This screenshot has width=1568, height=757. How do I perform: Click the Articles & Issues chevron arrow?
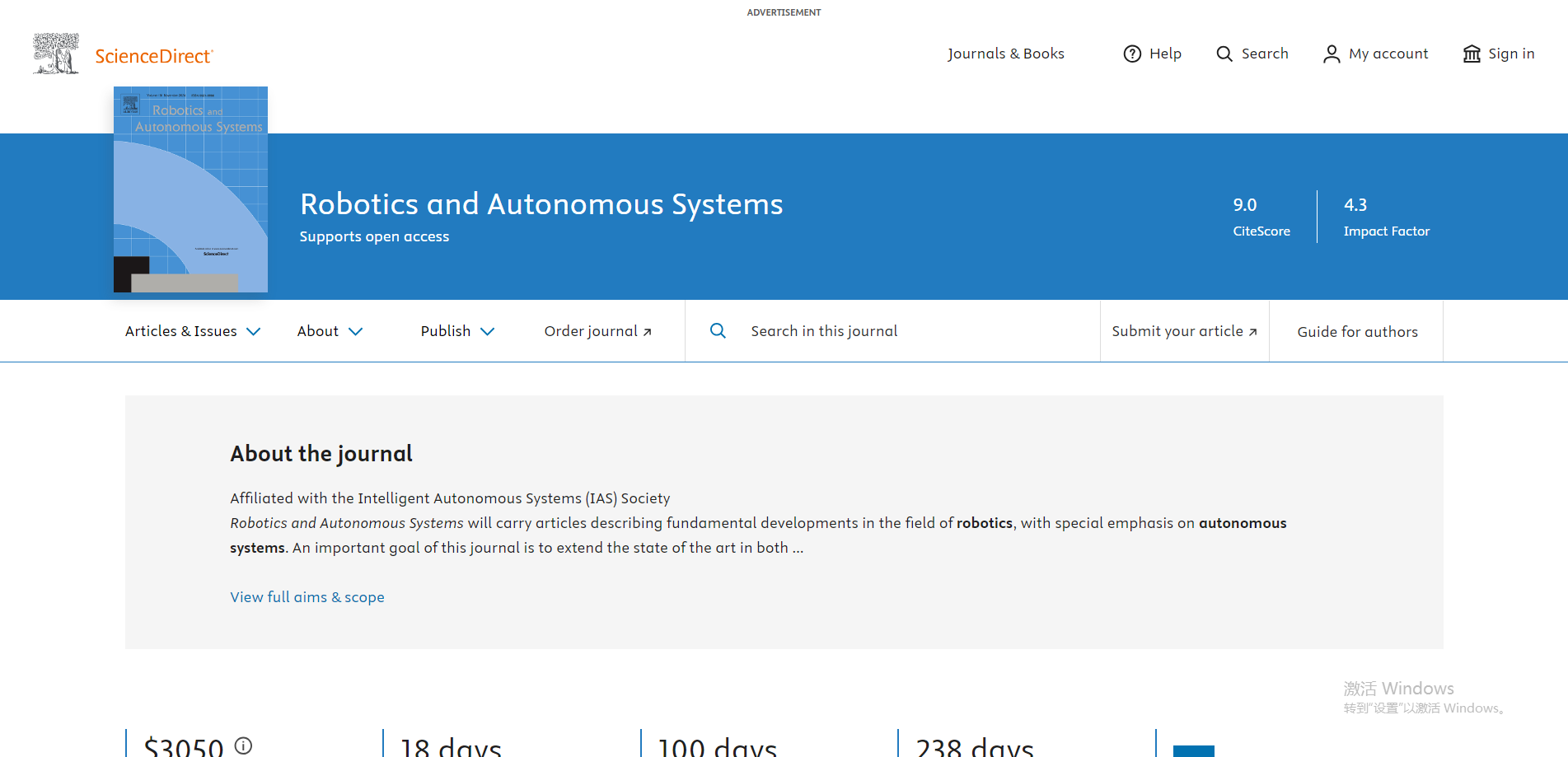(x=254, y=331)
